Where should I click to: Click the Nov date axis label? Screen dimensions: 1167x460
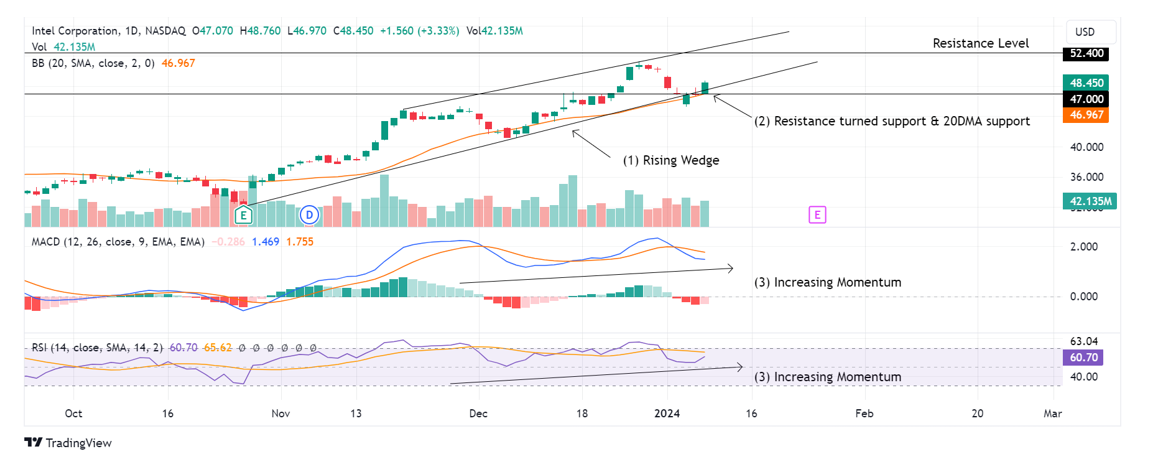pyautogui.click(x=281, y=413)
